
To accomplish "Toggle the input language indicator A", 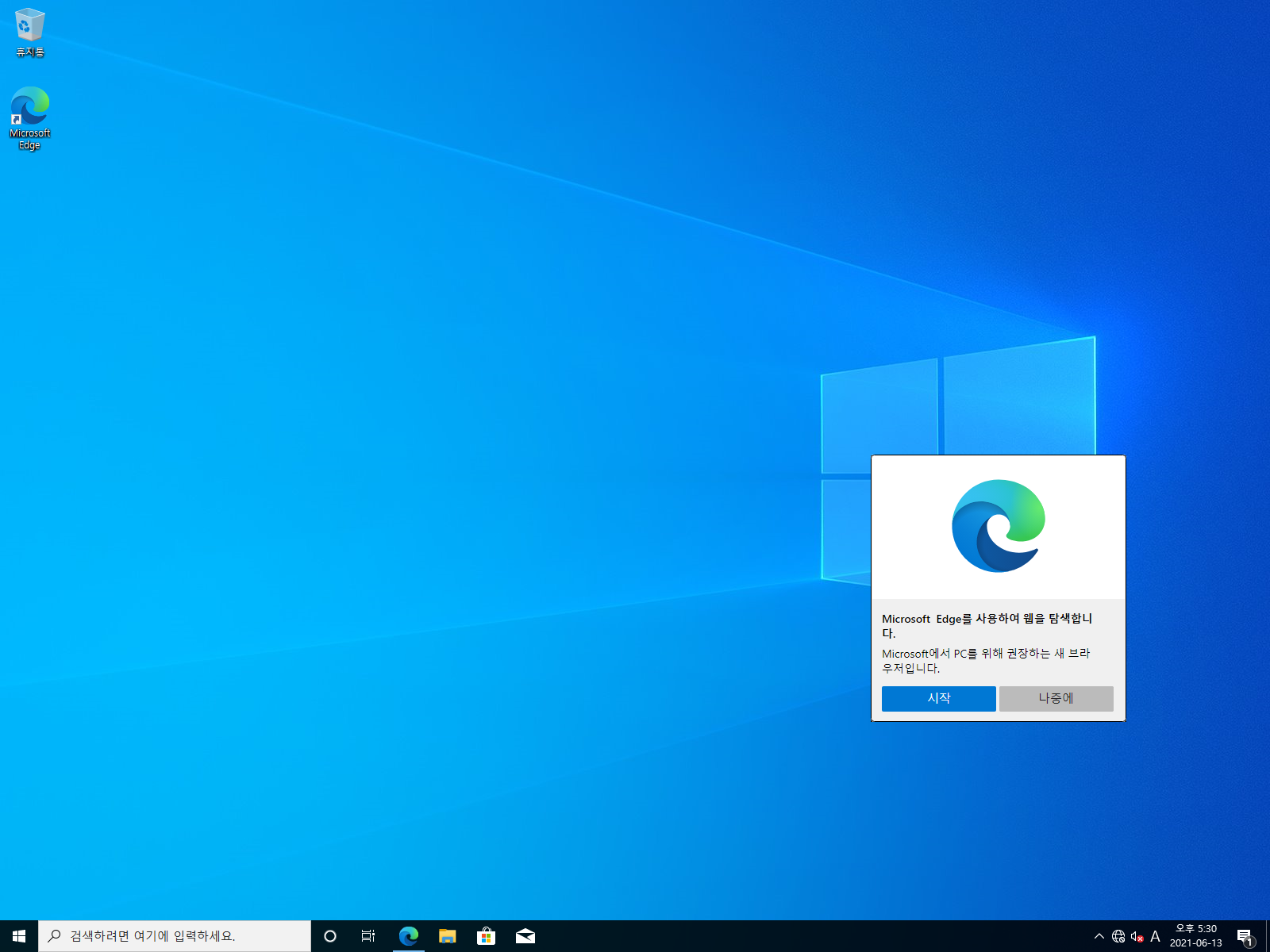I will point(1155,936).
